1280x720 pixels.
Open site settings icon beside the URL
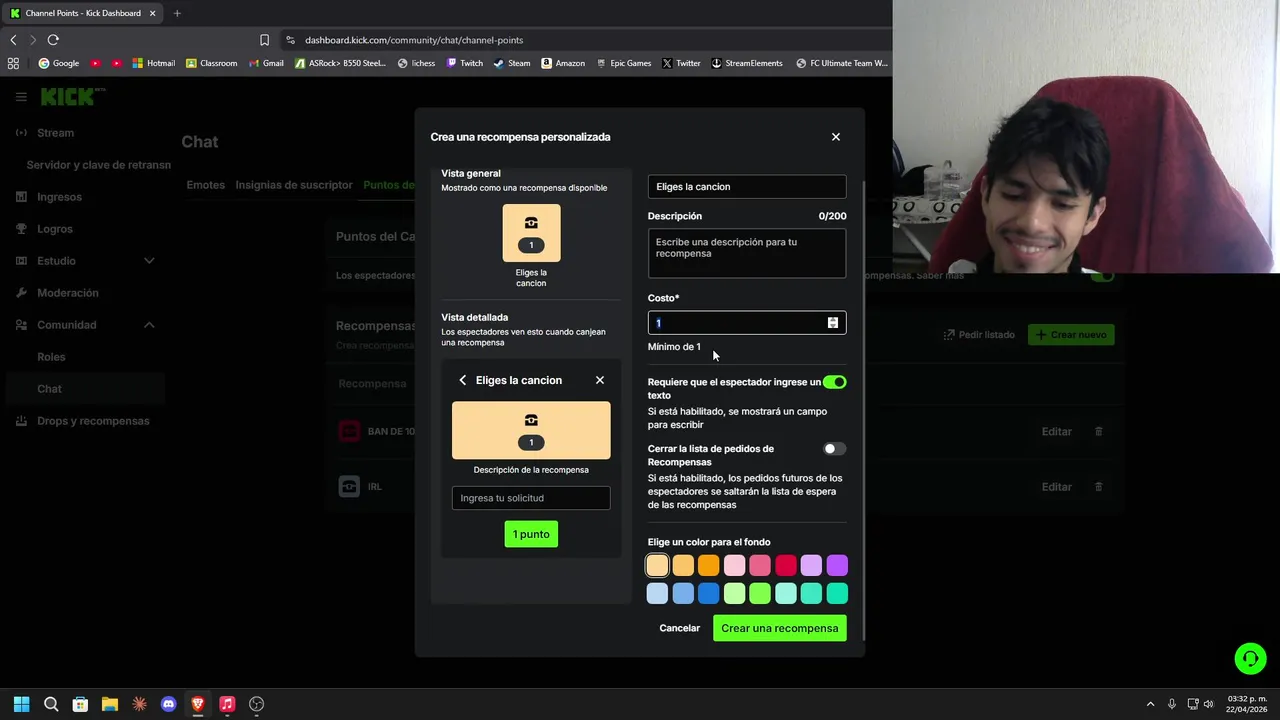pyautogui.click(x=290, y=40)
